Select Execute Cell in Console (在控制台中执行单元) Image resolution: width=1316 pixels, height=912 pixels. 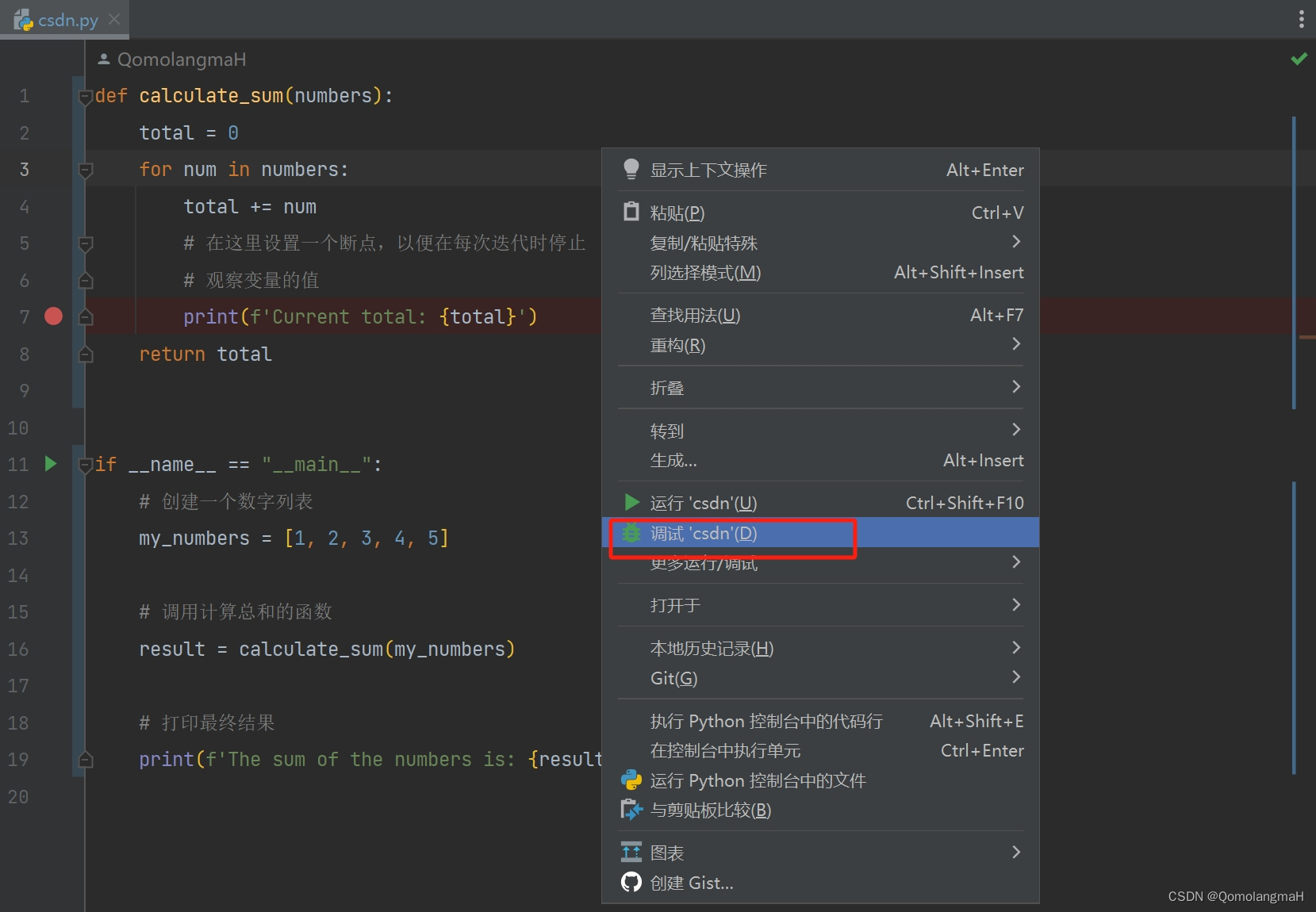coord(820,751)
